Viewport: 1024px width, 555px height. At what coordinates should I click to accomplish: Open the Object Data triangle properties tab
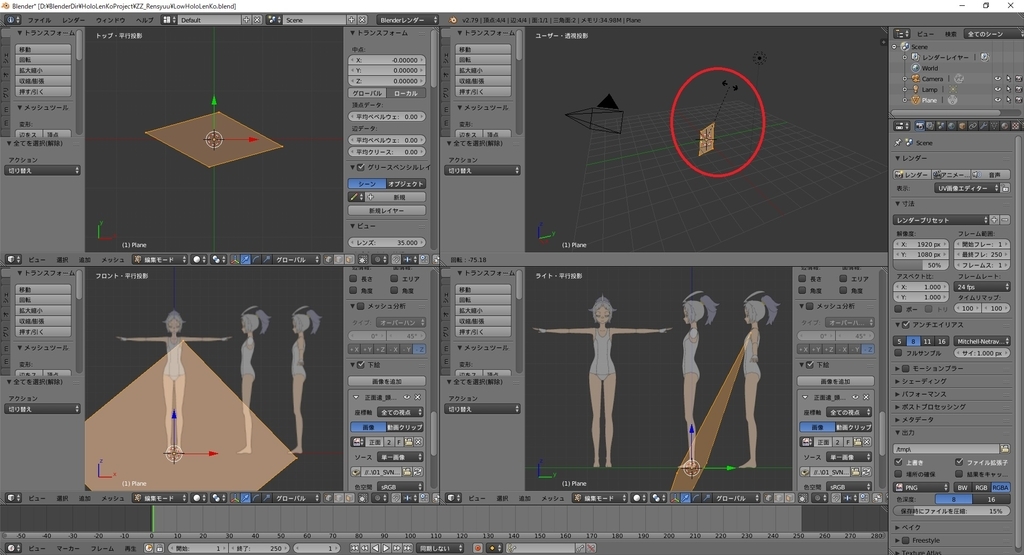pyautogui.click(x=994, y=126)
